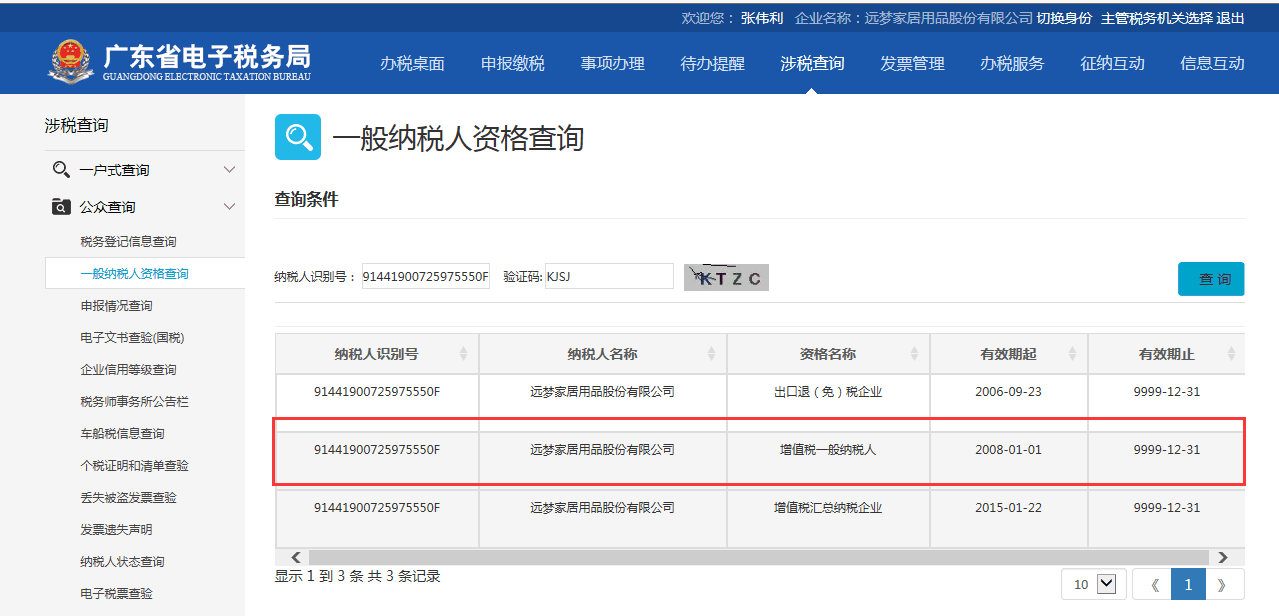Click the horizontal scrollbar right arrow
This screenshot has height=616, width=1279.
pyautogui.click(x=1222, y=557)
